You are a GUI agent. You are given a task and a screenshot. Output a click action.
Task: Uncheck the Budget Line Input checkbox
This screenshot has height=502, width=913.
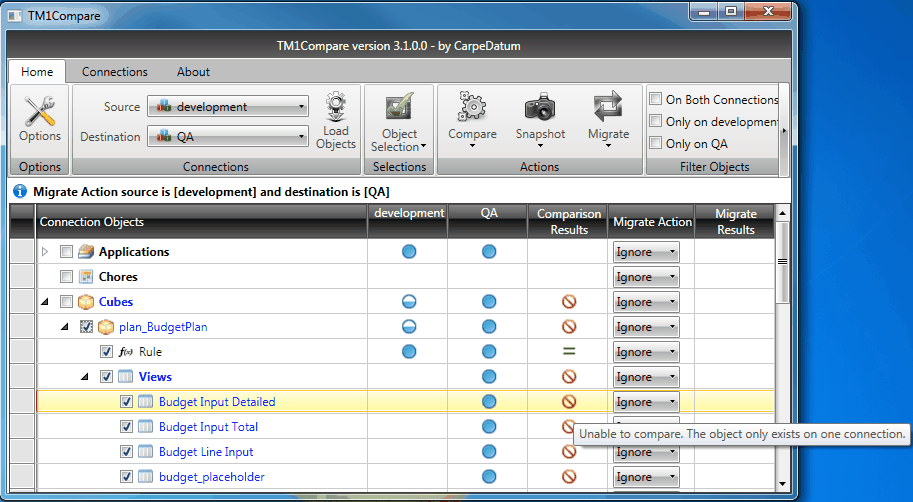pos(126,452)
